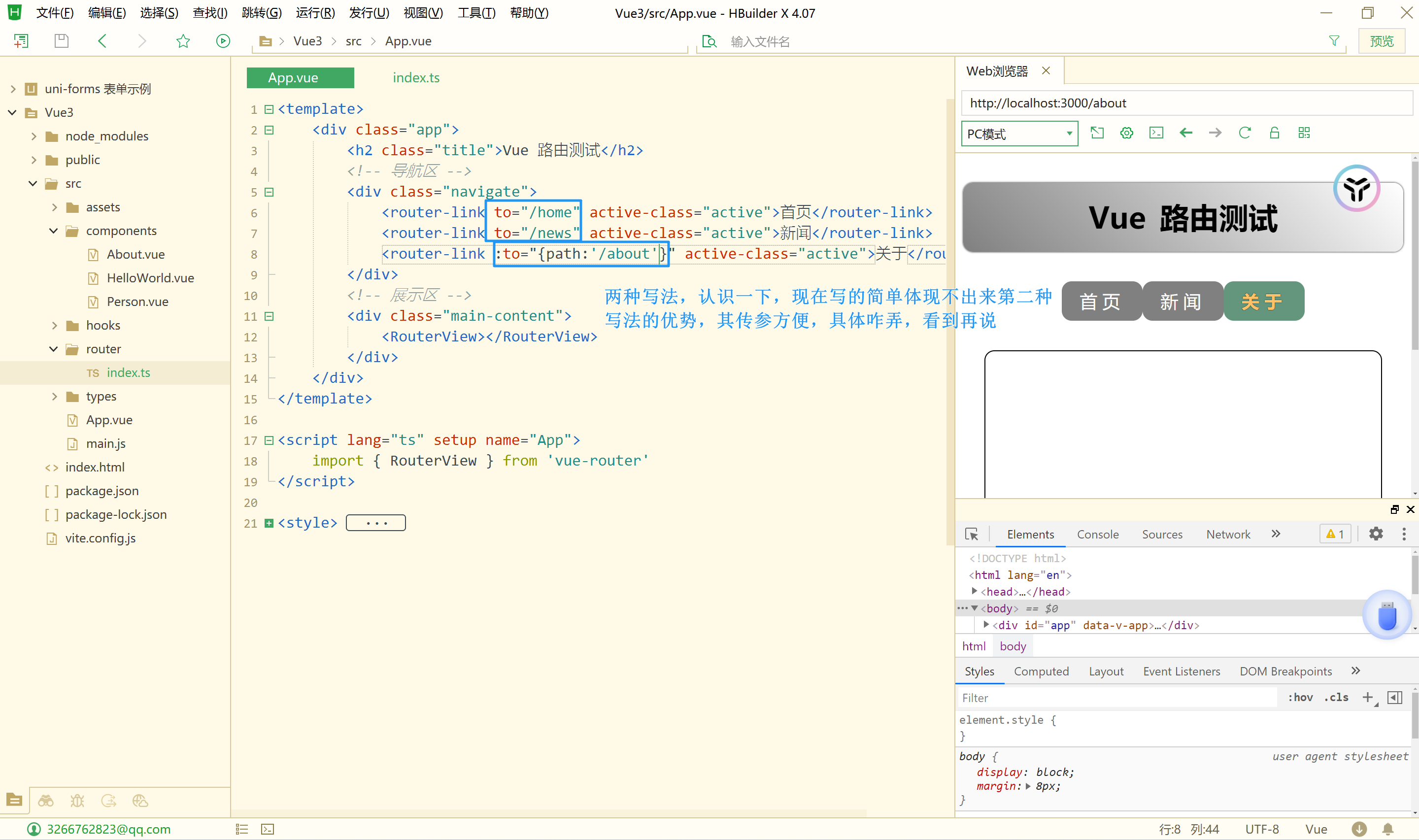
Task: Click the bookmark star icon
Action: (x=183, y=41)
